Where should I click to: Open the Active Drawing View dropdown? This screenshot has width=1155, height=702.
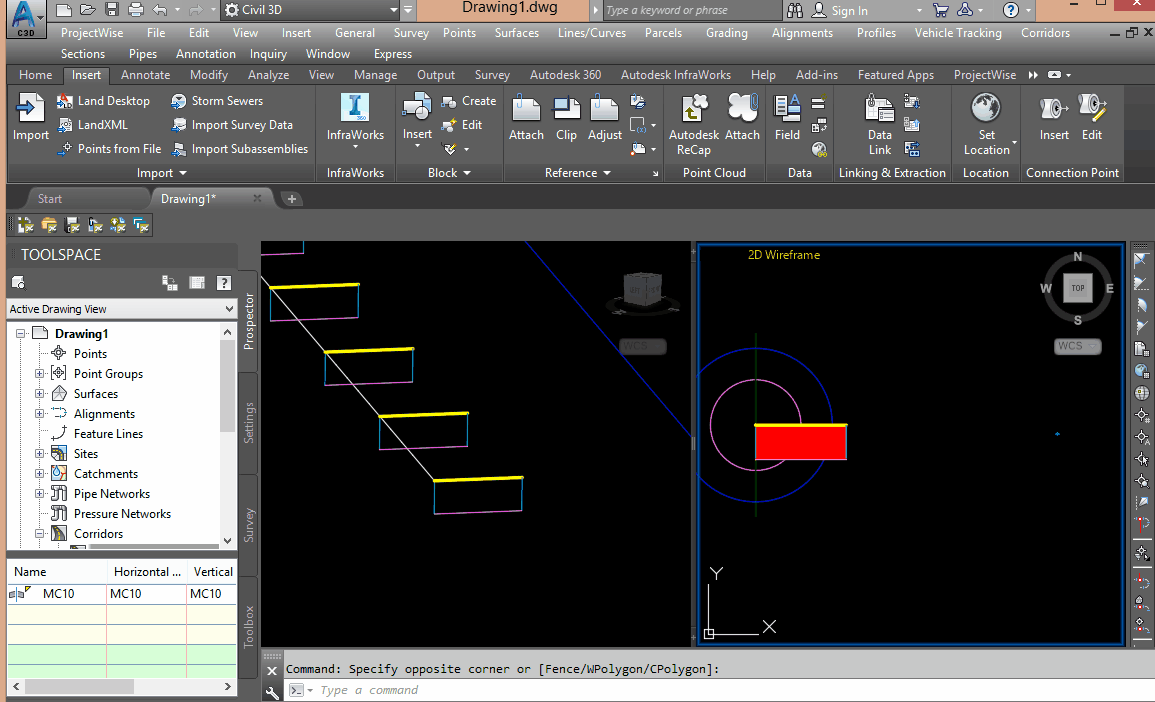click(227, 309)
